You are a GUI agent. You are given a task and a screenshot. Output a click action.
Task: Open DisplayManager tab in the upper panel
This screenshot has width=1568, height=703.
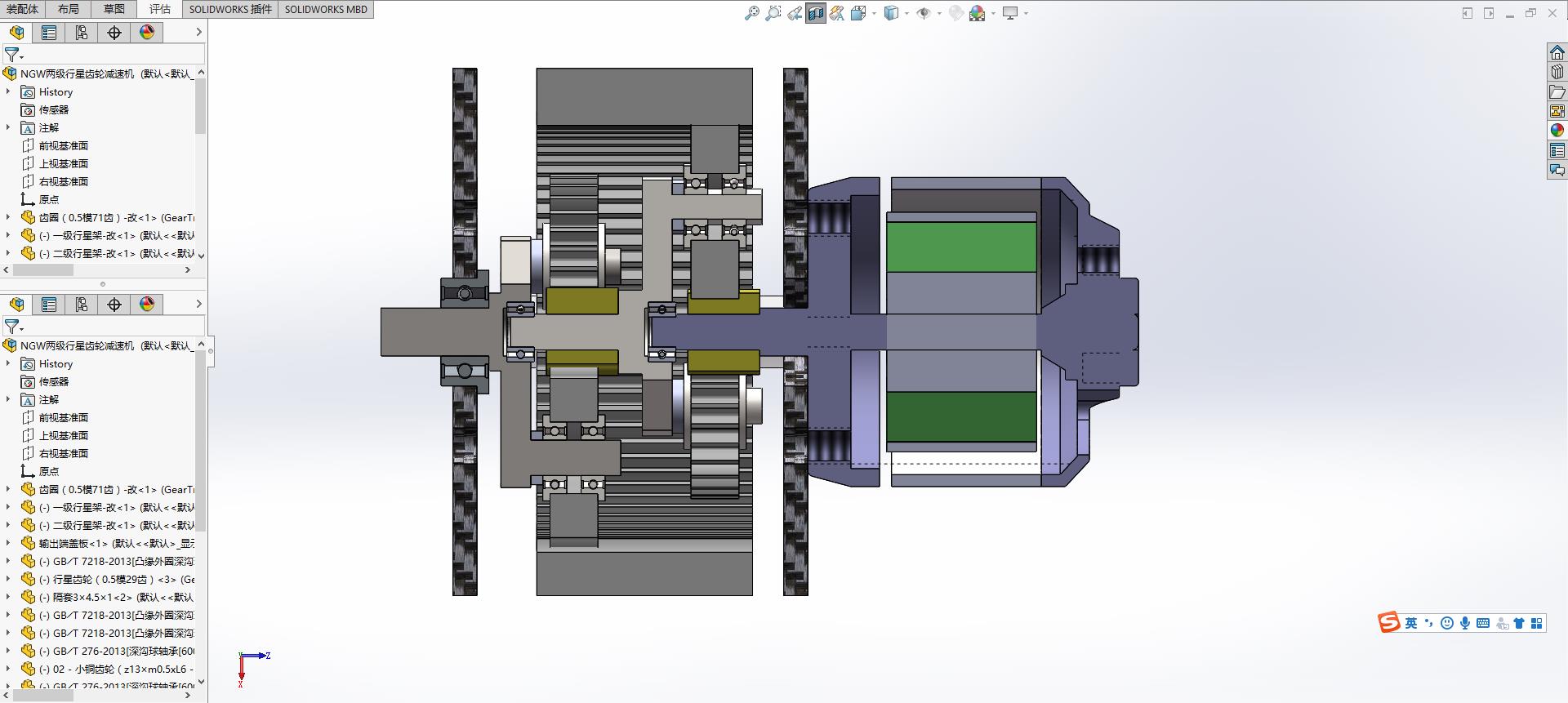[x=147, y=33]
